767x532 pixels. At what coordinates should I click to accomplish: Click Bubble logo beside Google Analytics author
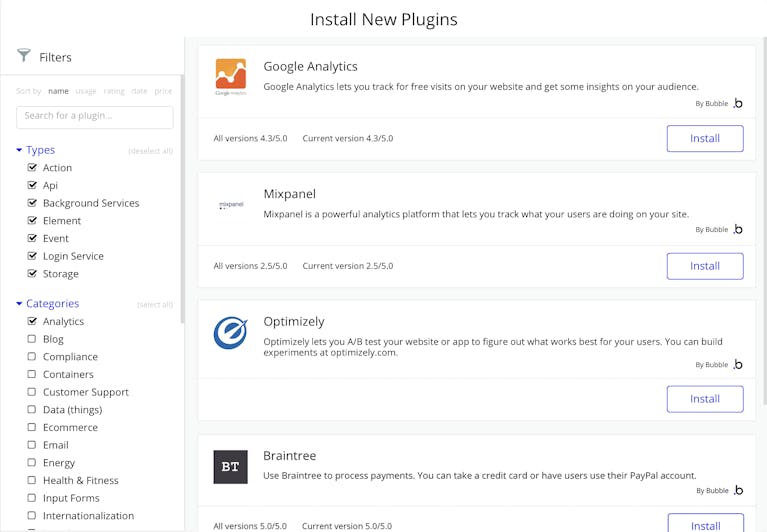click(x=738, y=103)
